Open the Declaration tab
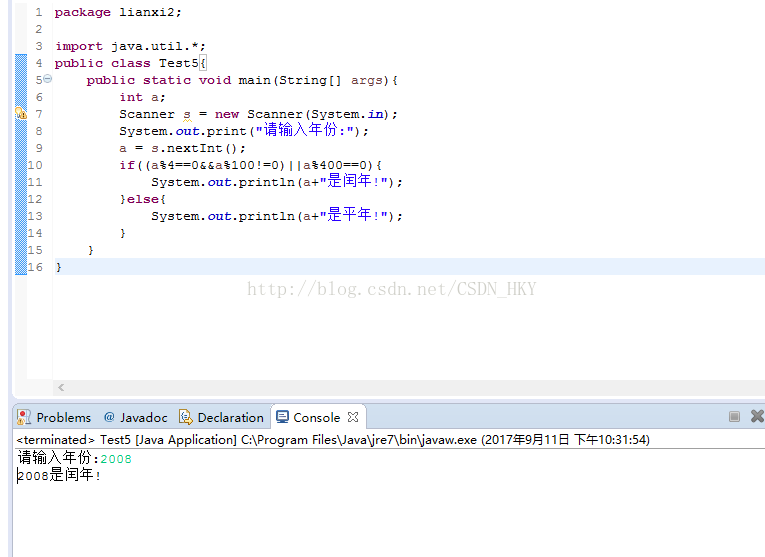Screen dimensions: 765x557 point(221,418)
